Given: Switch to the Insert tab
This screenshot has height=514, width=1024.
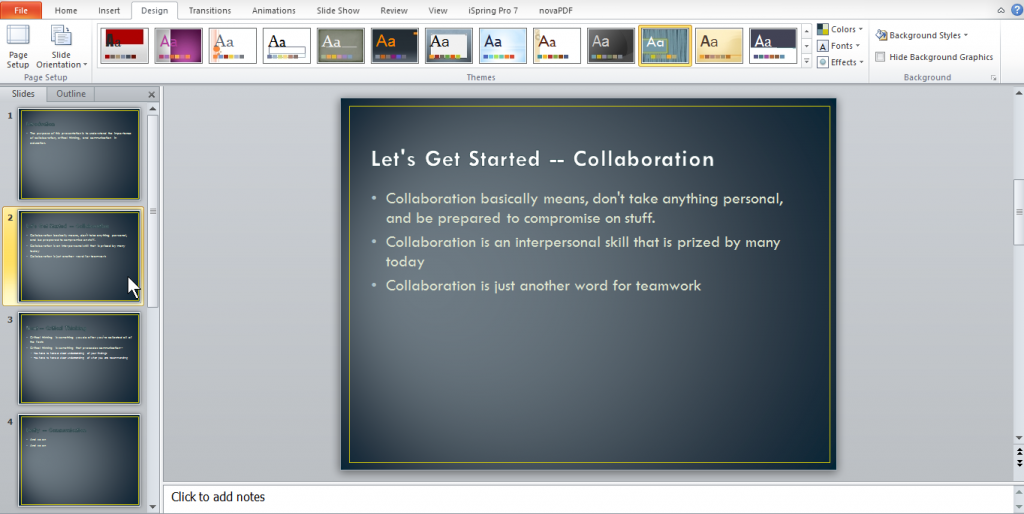Looking at the screenshot, I should coord(109,10).
